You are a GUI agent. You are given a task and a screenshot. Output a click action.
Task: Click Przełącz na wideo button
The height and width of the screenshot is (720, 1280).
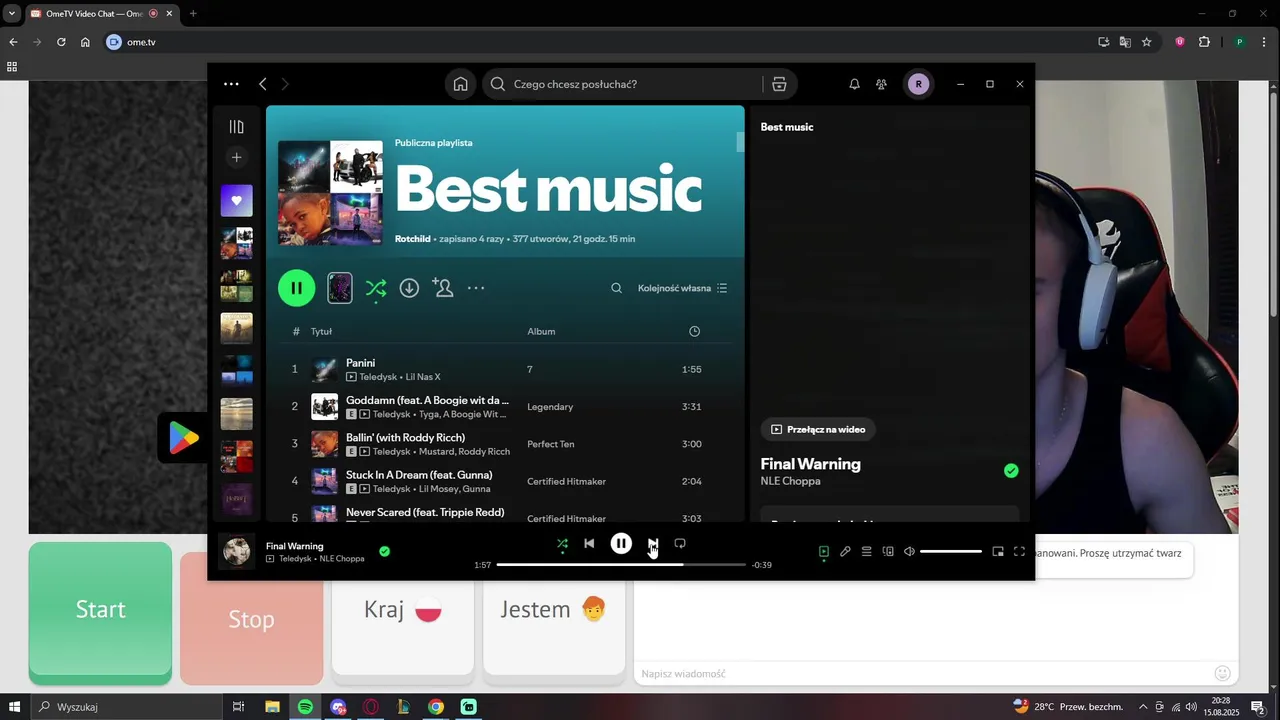tap(818, 429)
